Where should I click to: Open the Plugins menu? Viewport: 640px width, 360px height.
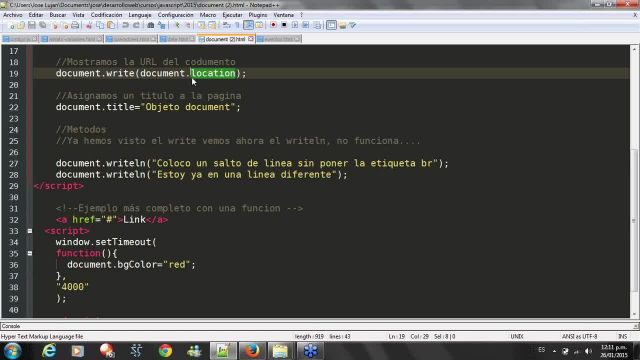(258, 15)
